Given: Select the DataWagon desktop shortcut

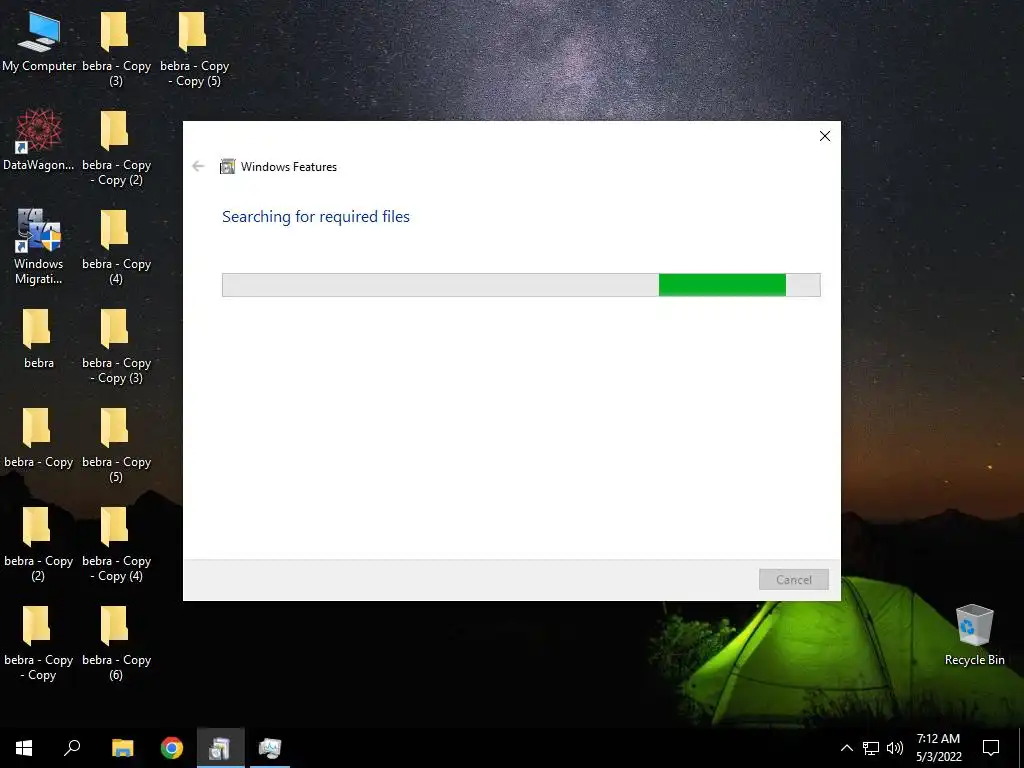Looking at the screenshot, I should [x=39, y=140].
